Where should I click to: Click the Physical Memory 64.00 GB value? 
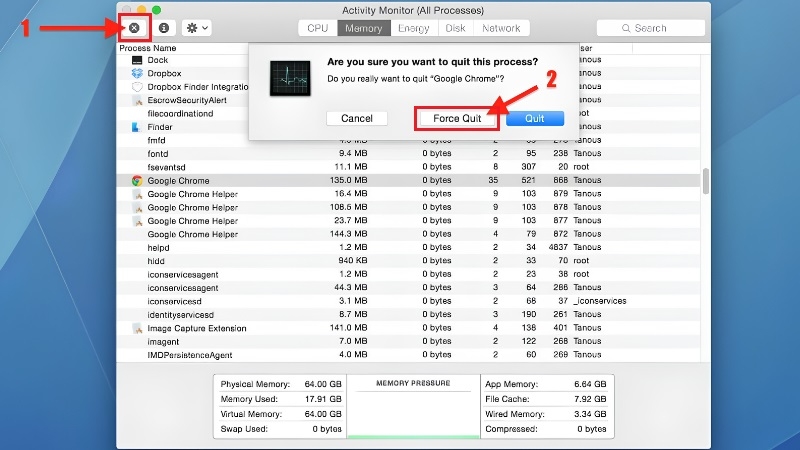point(323,384)
